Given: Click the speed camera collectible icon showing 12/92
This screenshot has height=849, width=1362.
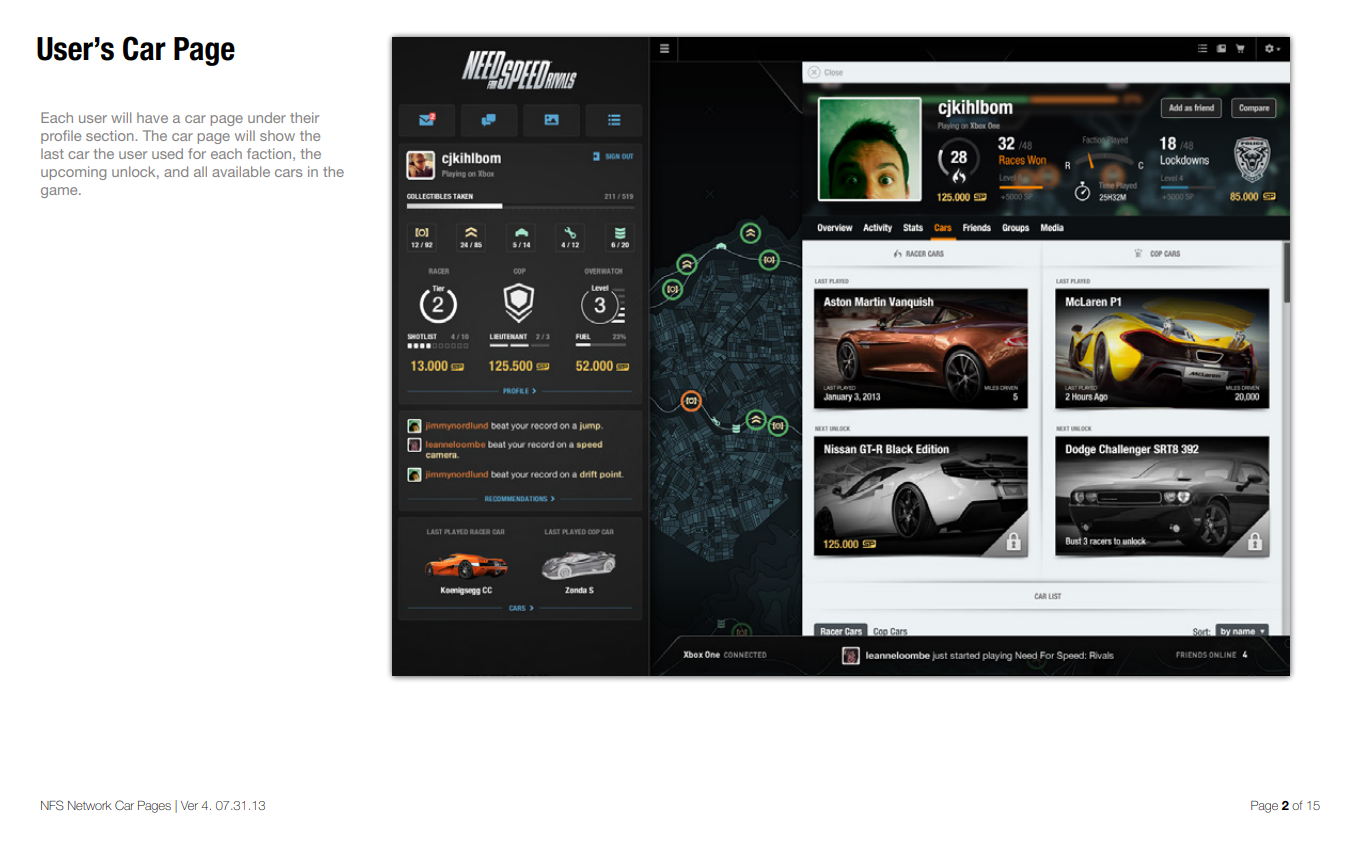Looking at the screenshot, I should click(x=422, y=236).
